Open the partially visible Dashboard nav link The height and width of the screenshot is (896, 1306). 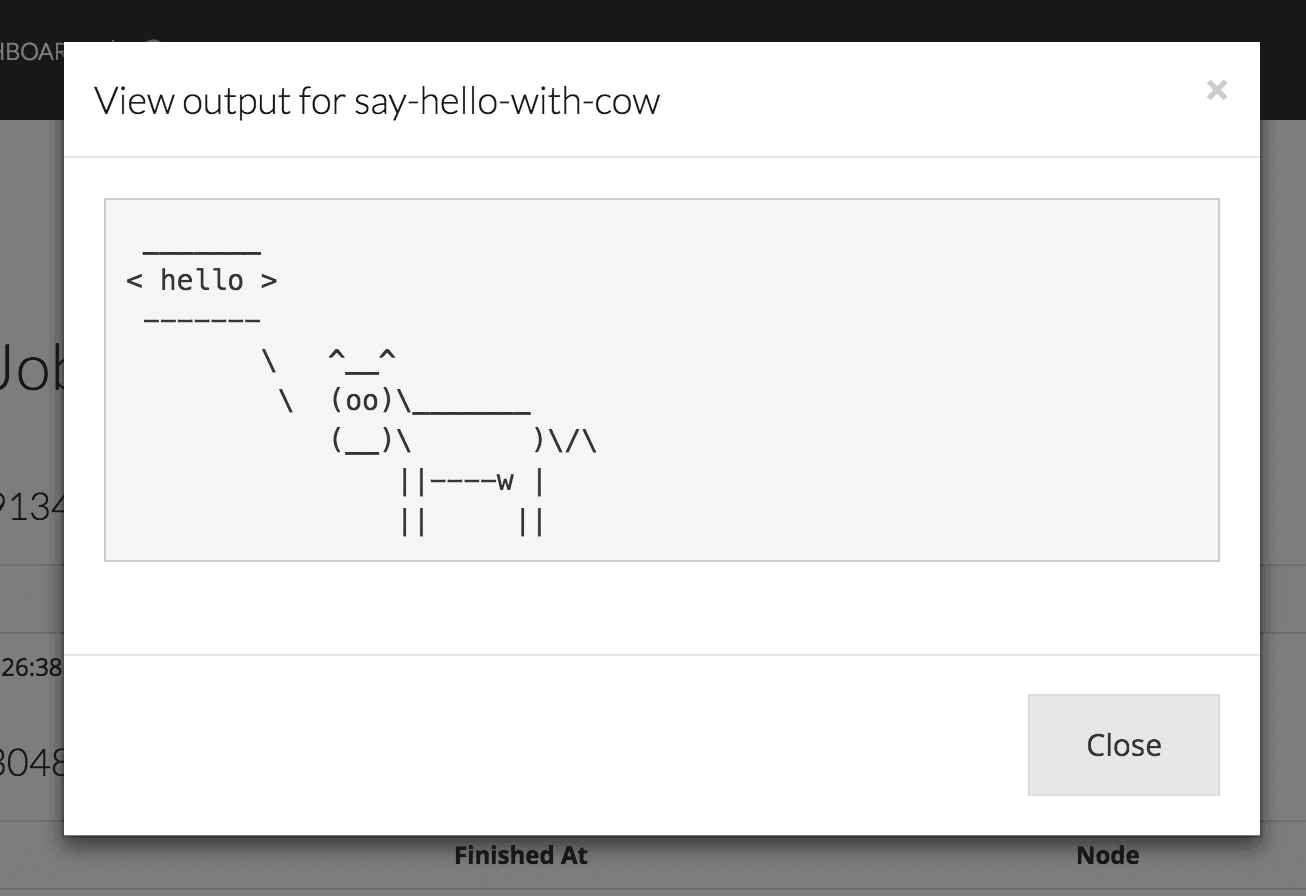pyautogui.click(x=32, y=53)
